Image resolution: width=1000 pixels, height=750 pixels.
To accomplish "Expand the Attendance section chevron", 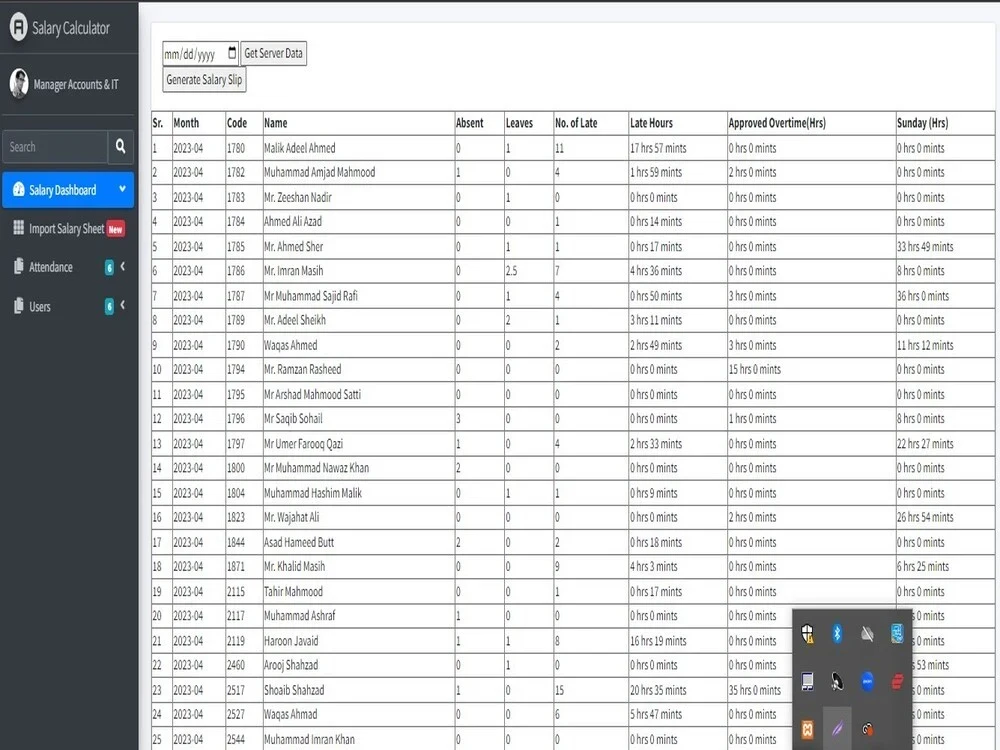I will tap(124, 267).
